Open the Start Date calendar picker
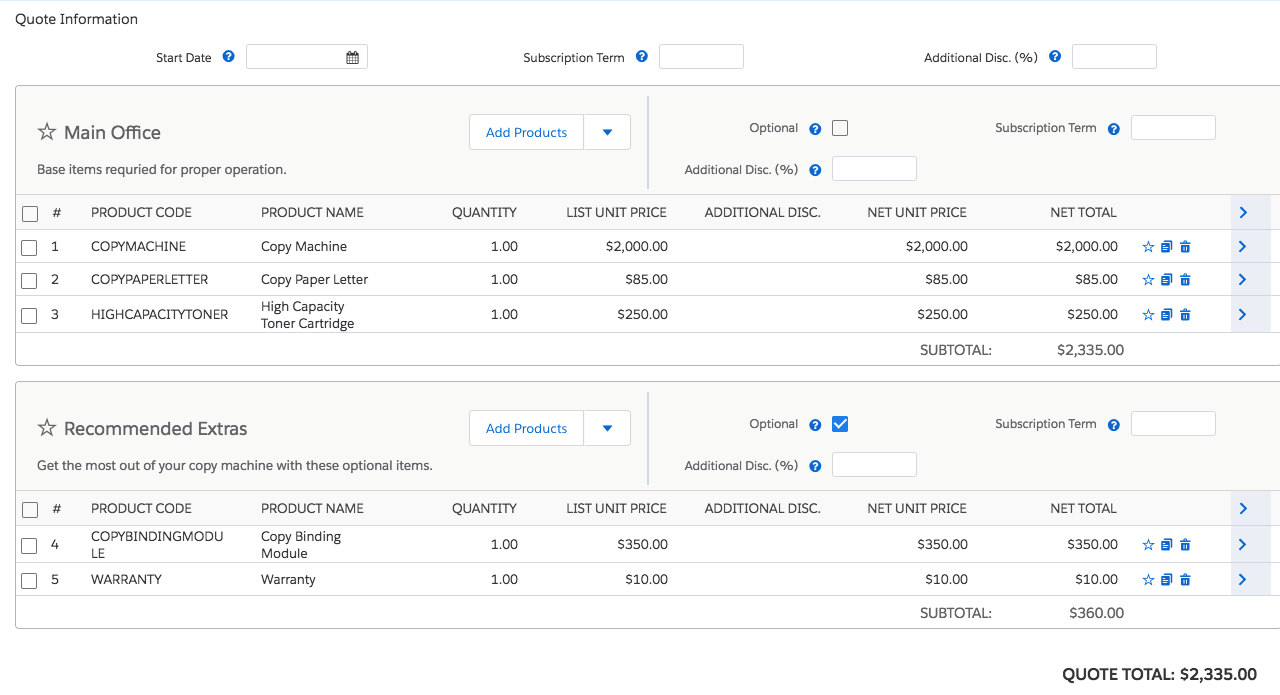1280x695 pixels. tap(352, 58)
